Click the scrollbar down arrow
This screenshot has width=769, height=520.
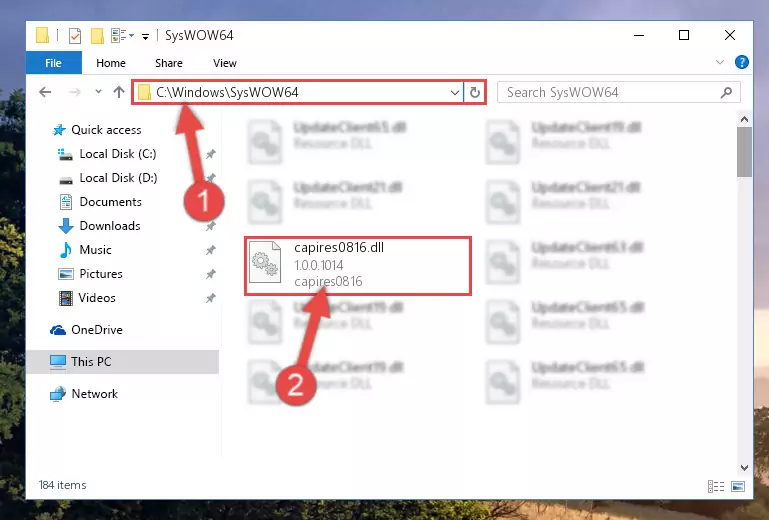click(744, 468)
